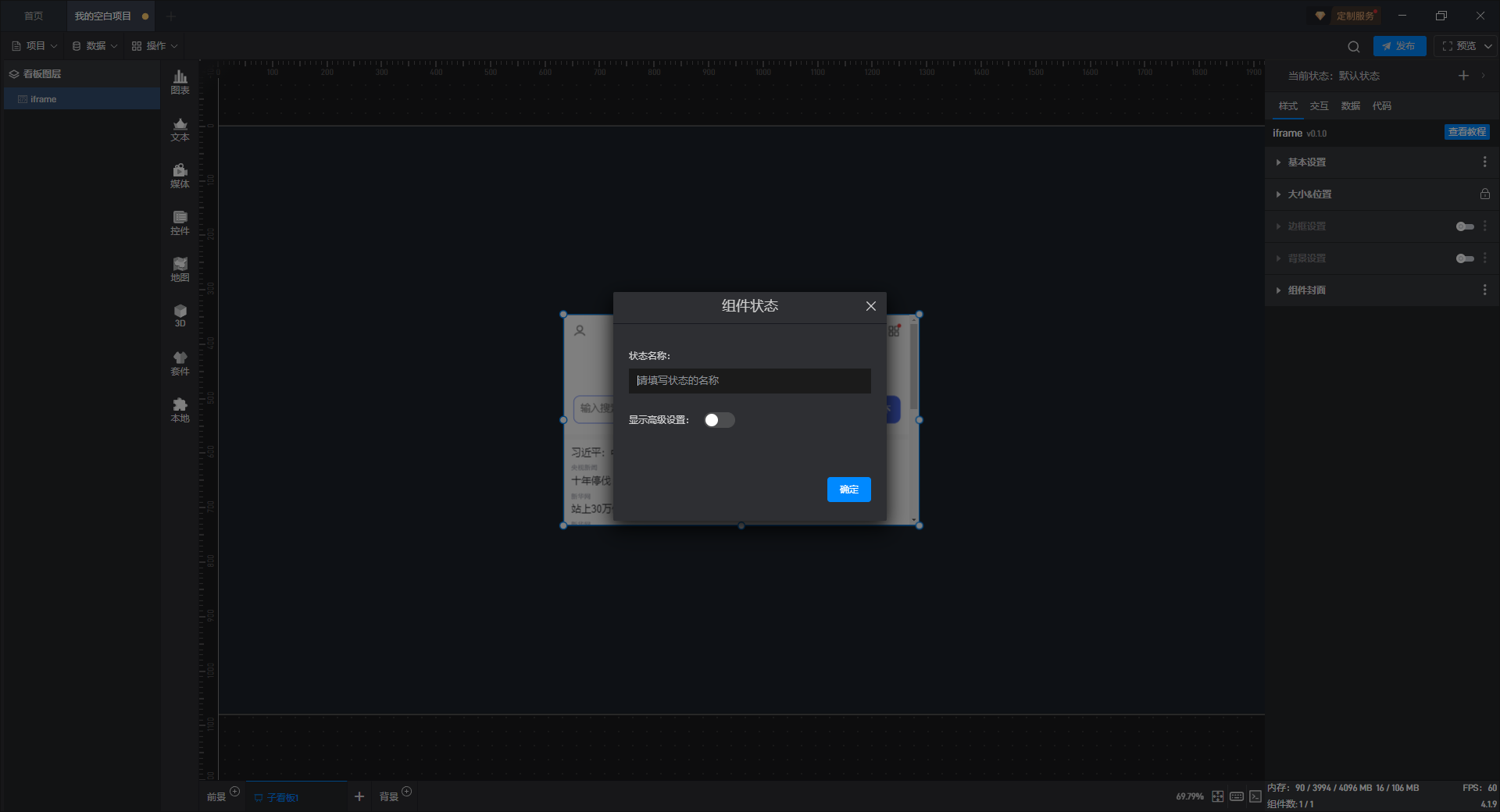This screenshot has width=1500, height=812.
Task: Toggle 显示高级设置 switch in dialog
Action: tap(719, 420)
